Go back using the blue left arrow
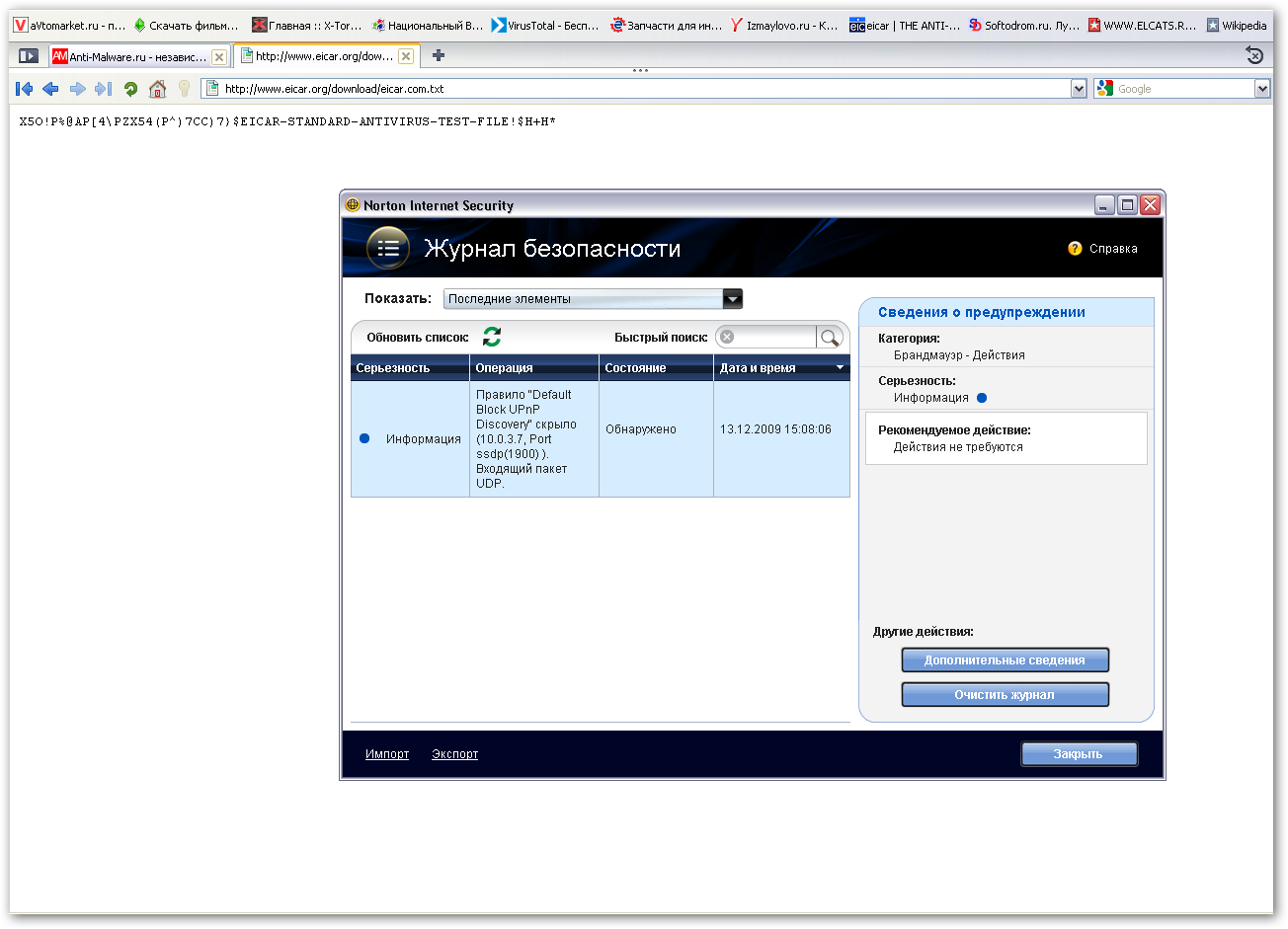Viewport: 1288px width, 929px height. click(50, 89)
